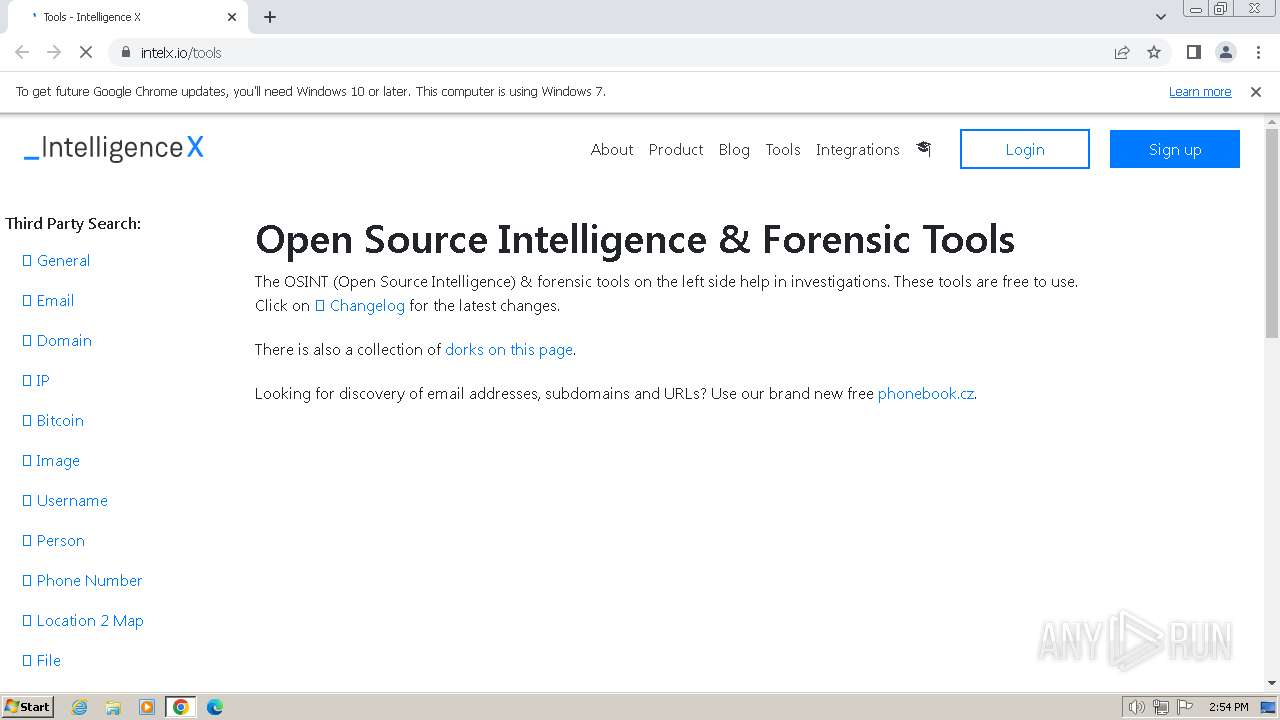Click the page vertical scrollbar thumb
This screenshot has width=1280, height=720.
click(x=1272, y=234)
